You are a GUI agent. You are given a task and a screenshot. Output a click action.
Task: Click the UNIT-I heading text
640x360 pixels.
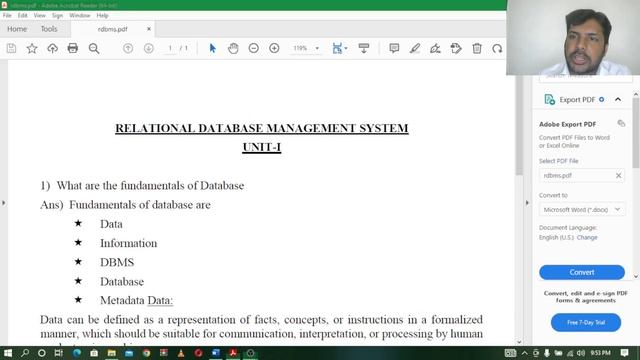click(x=262, y=147)
